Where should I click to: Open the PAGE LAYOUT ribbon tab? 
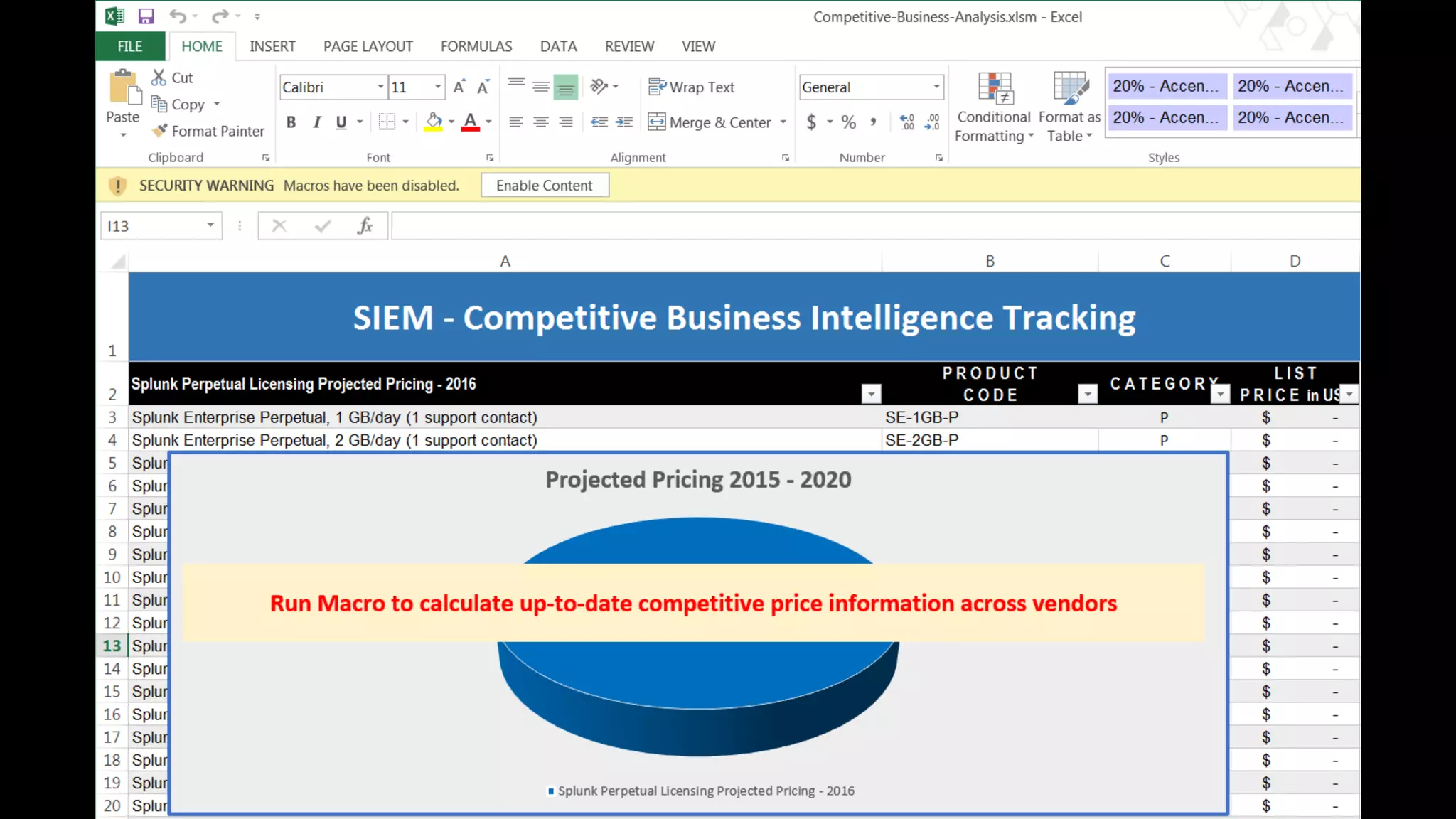pos(368,46)
